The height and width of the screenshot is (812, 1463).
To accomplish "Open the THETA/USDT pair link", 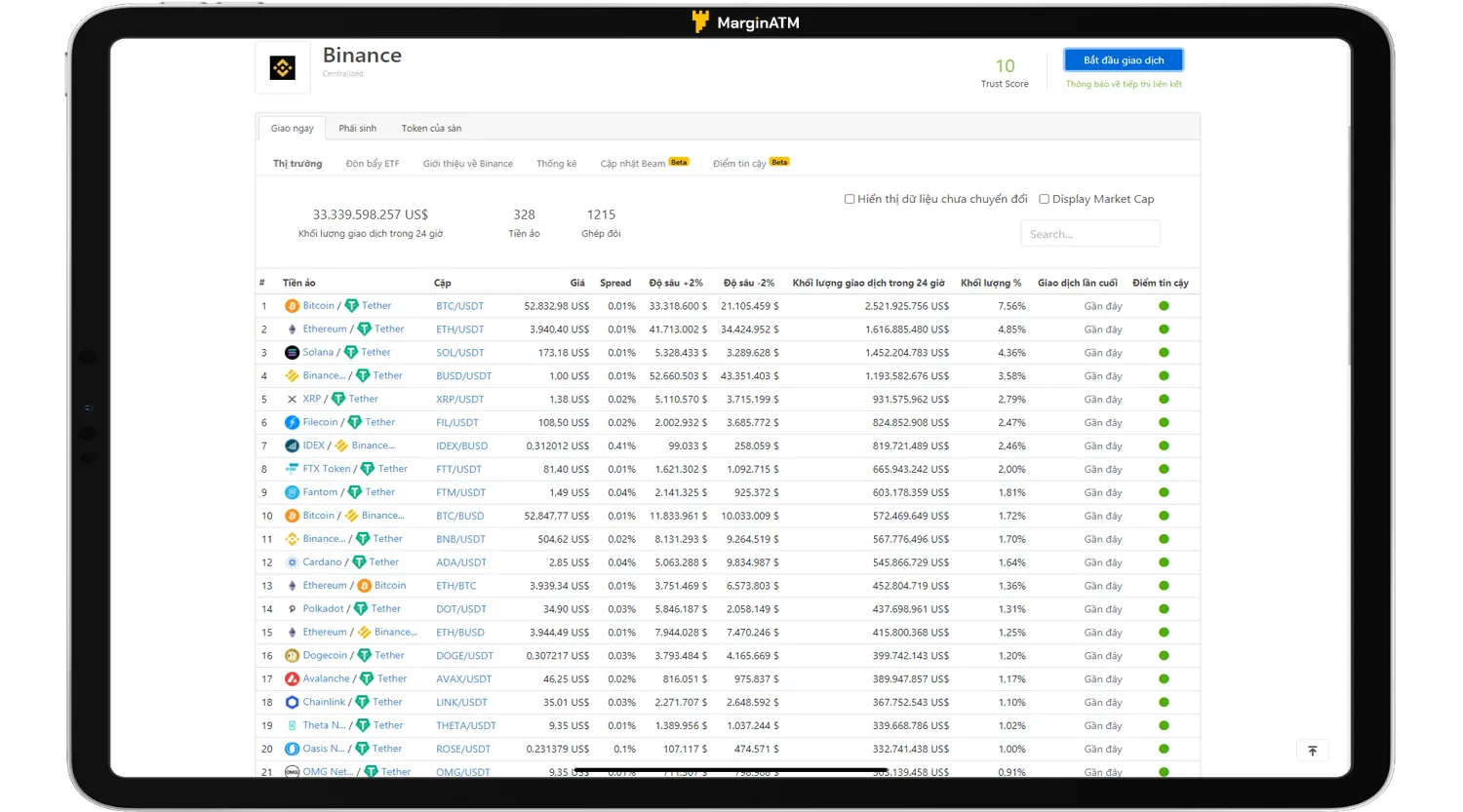I will pyautogui.click(x=466, y=726).
